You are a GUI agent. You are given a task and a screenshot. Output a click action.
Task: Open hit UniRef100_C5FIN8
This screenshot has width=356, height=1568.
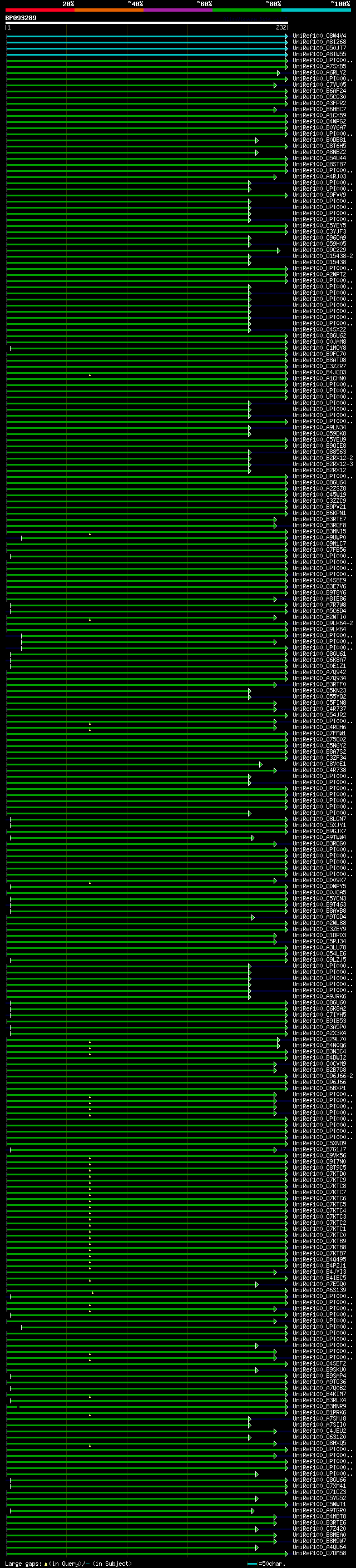319,703
